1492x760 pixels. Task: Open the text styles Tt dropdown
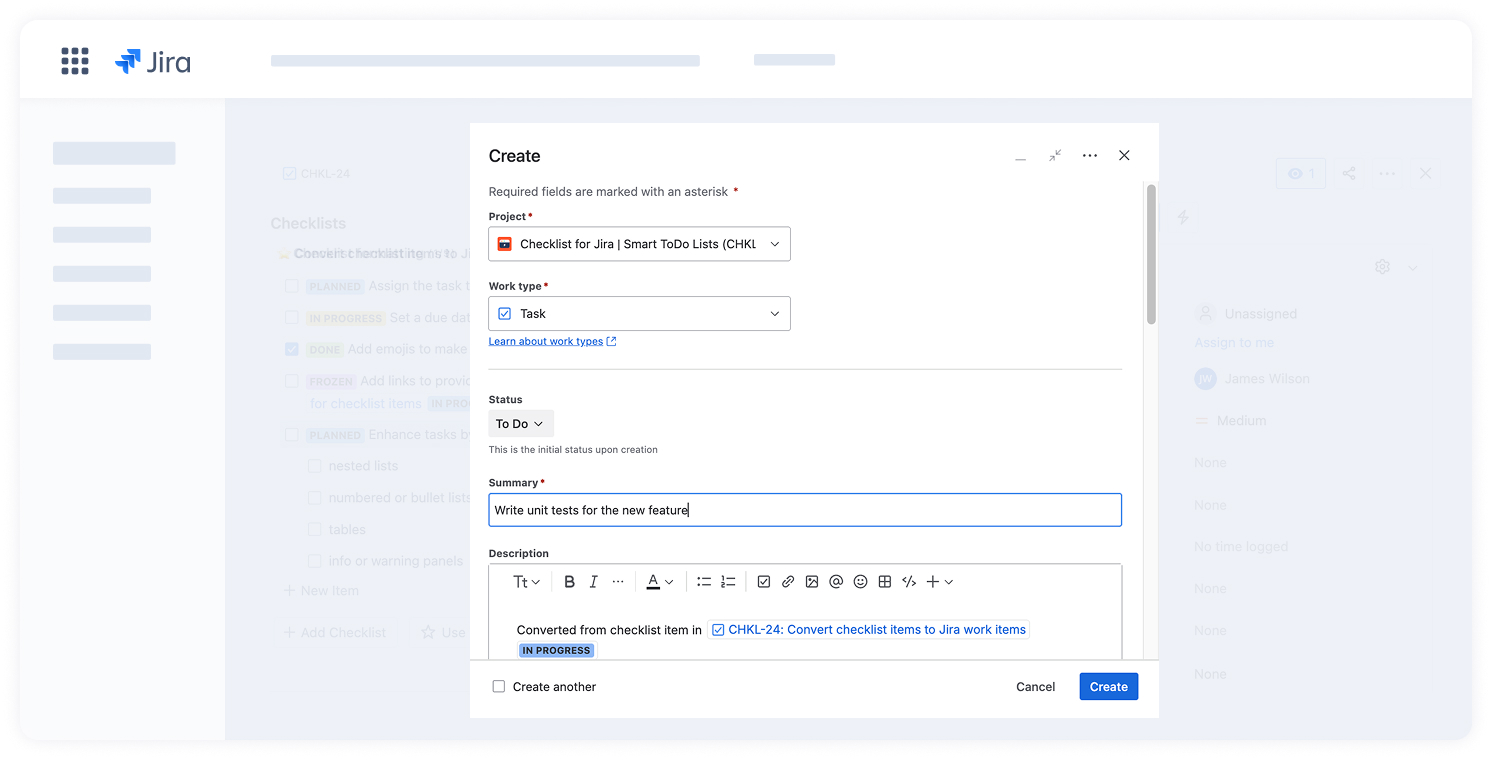(527, 582)
